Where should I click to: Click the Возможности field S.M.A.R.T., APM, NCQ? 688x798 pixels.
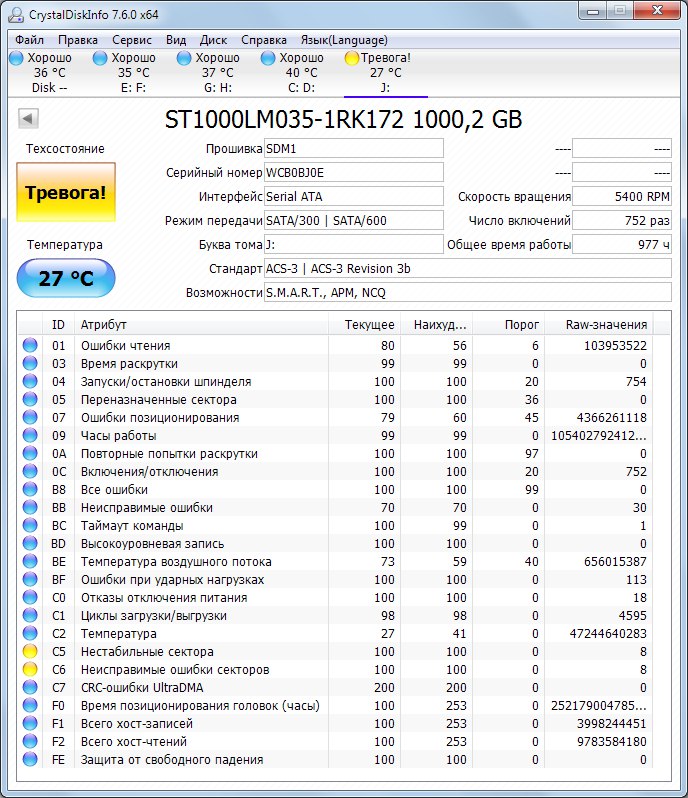pos(468,292)
